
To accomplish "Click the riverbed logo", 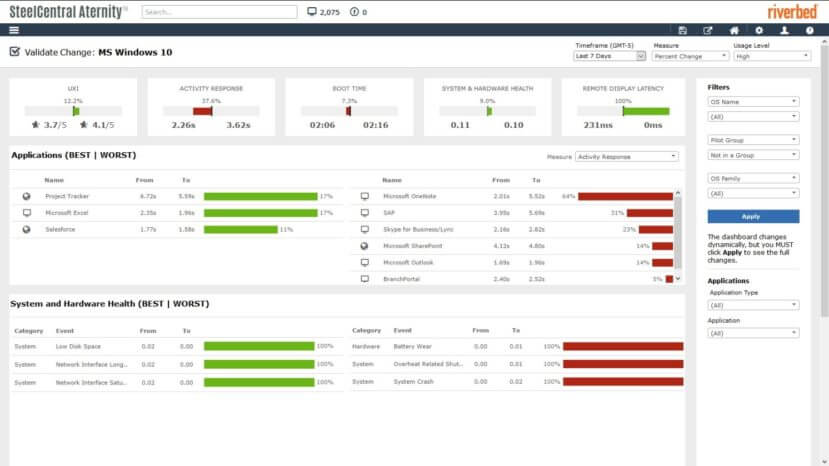I will (x=792, y=12).
